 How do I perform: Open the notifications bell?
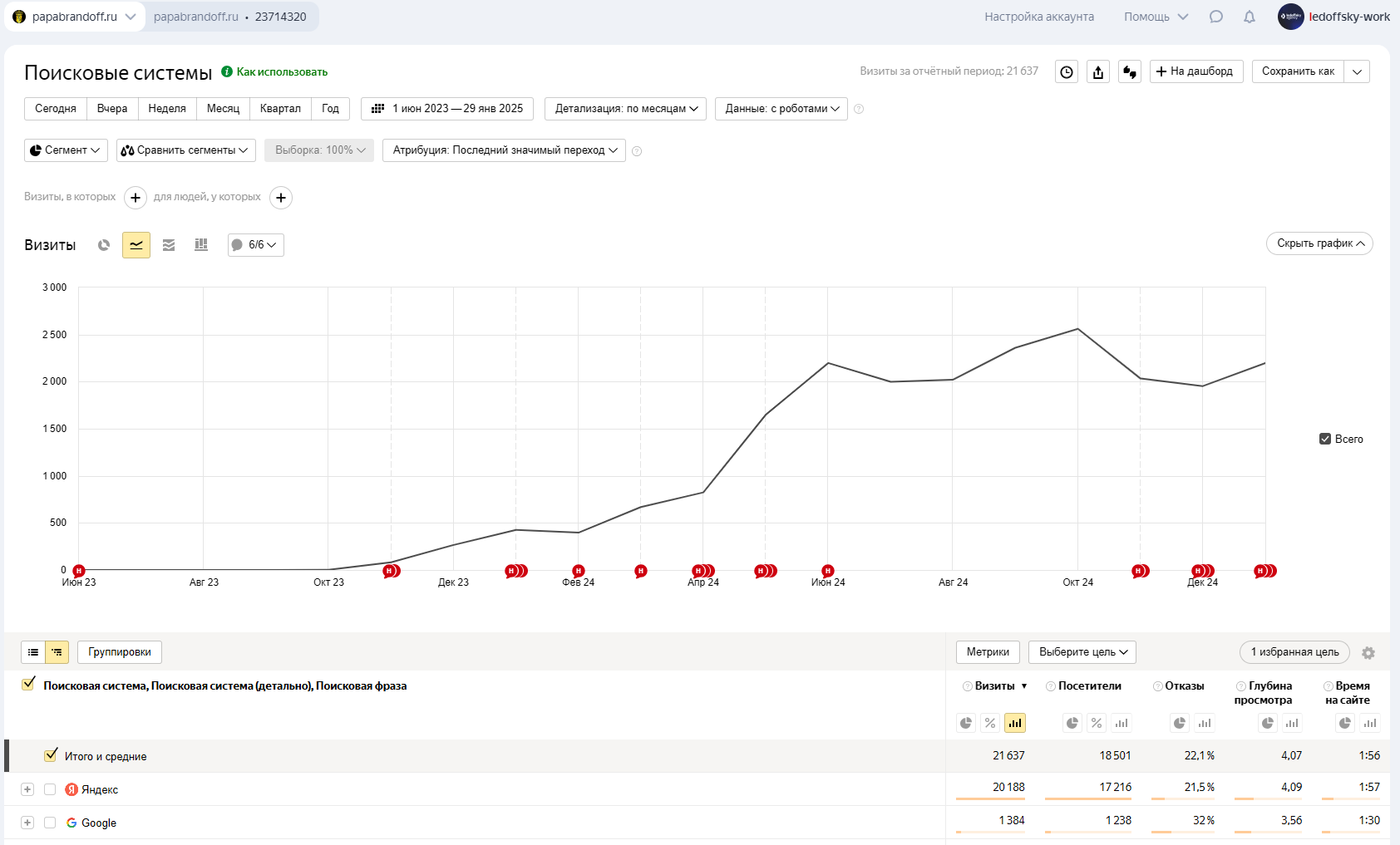tap(1250, 17)
